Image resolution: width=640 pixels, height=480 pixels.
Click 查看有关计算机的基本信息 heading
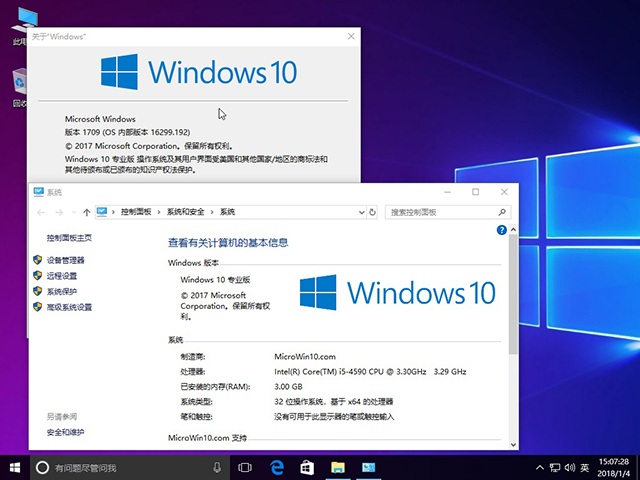228,243
